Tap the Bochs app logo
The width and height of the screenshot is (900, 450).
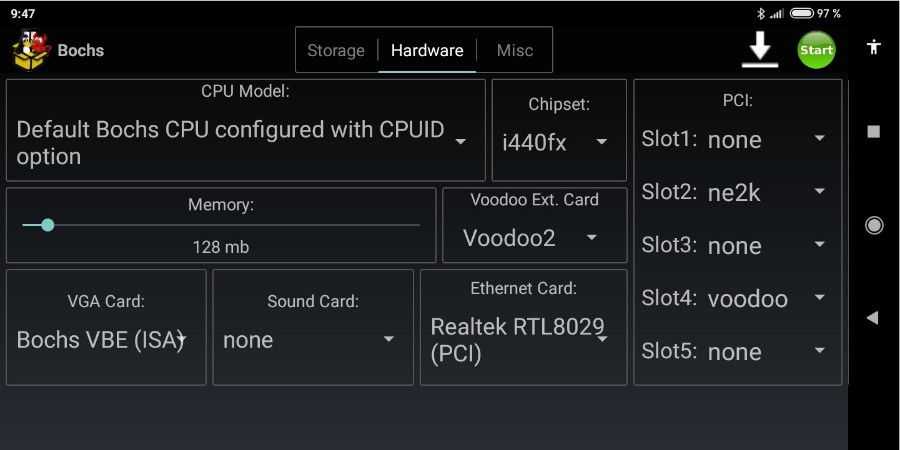pos(31,50)
